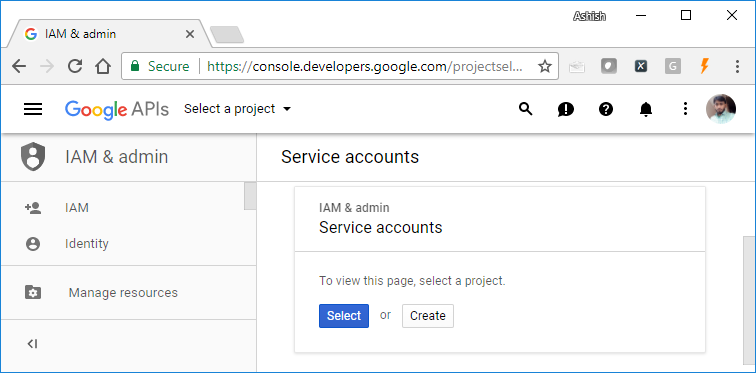Open a new browser tab
Image resolution: width=756 pixels, height=373 pixels.
227,35
